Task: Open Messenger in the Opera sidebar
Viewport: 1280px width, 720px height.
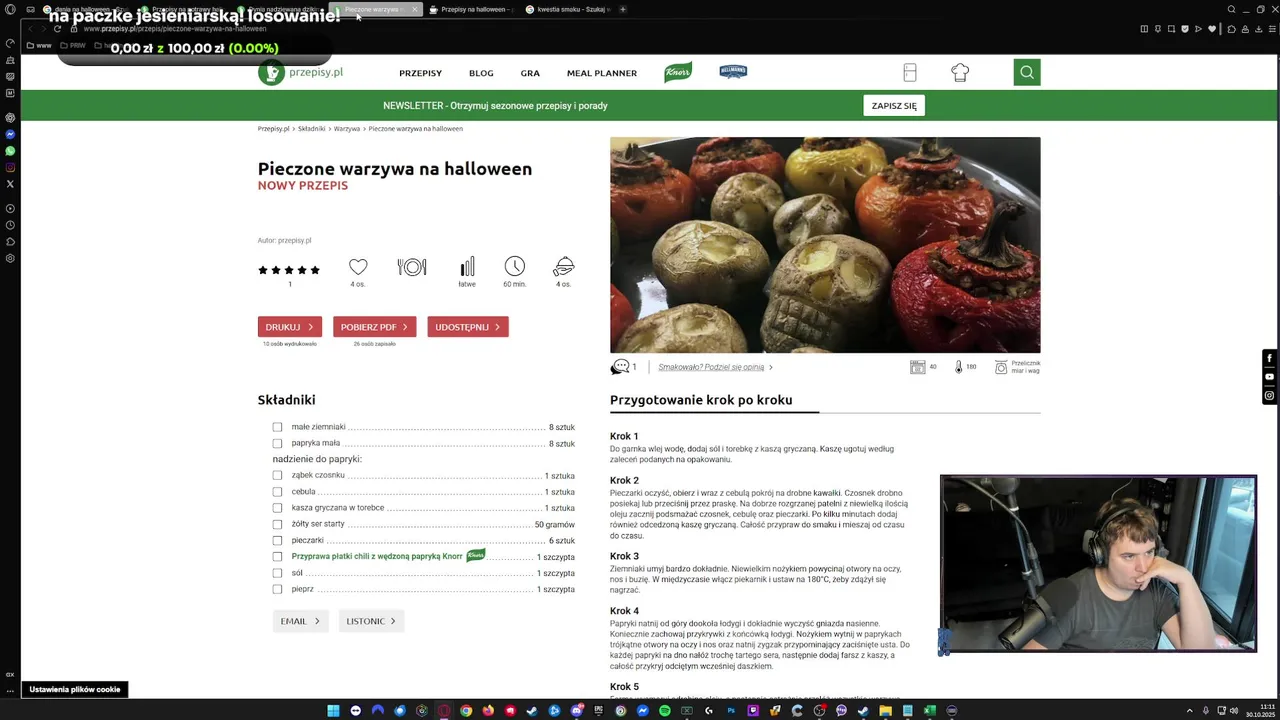Action: 10,134
